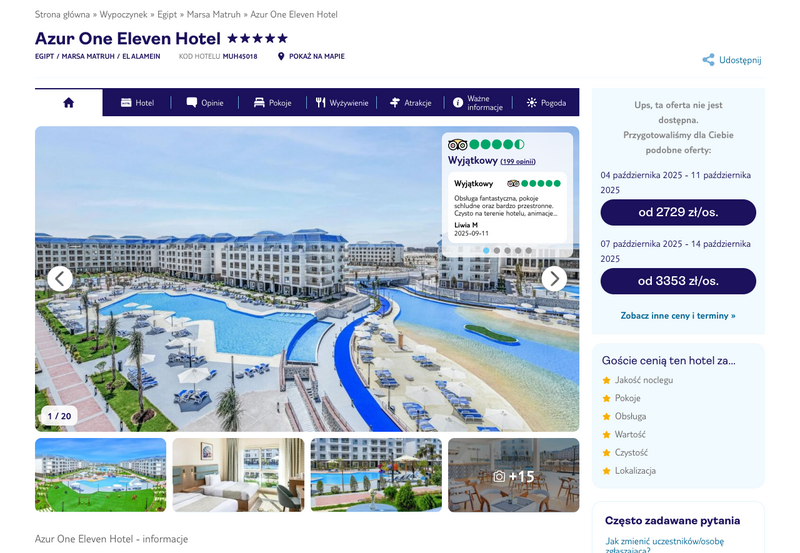
Task: Show next gallery photo arrow
Action: (554, 279)
